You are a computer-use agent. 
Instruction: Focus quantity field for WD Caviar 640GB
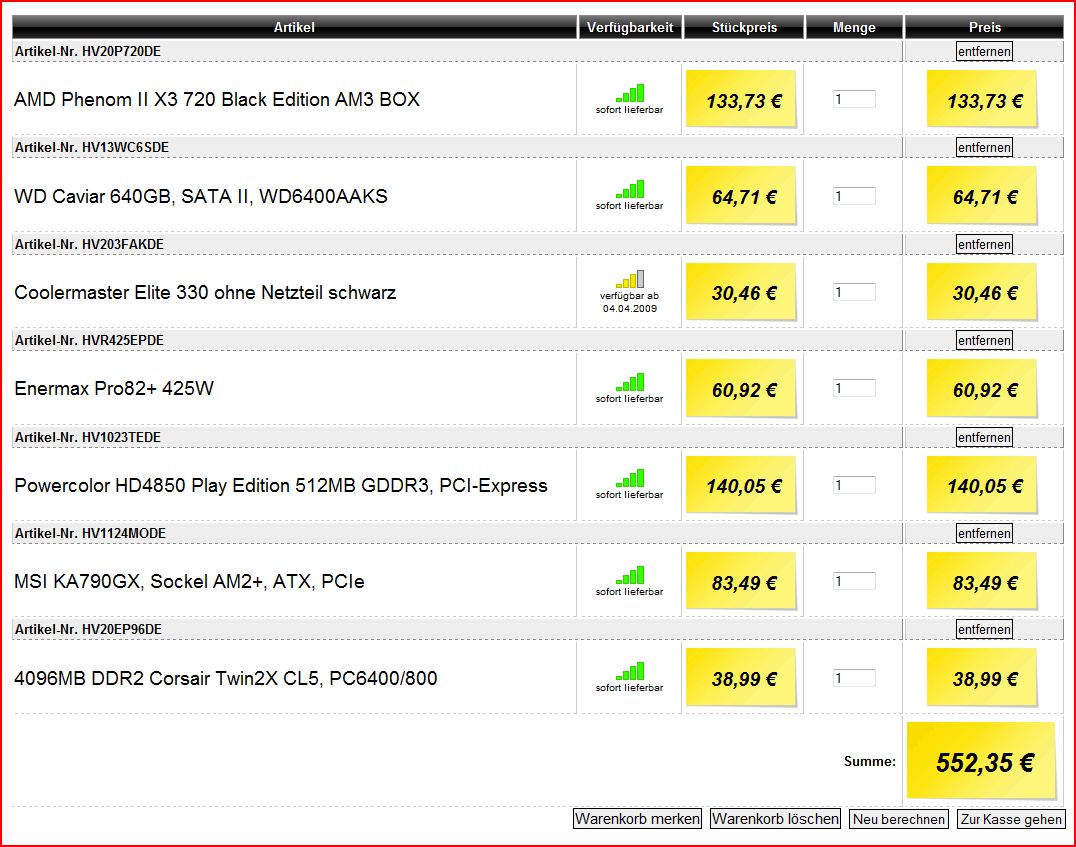coord(854,196)
